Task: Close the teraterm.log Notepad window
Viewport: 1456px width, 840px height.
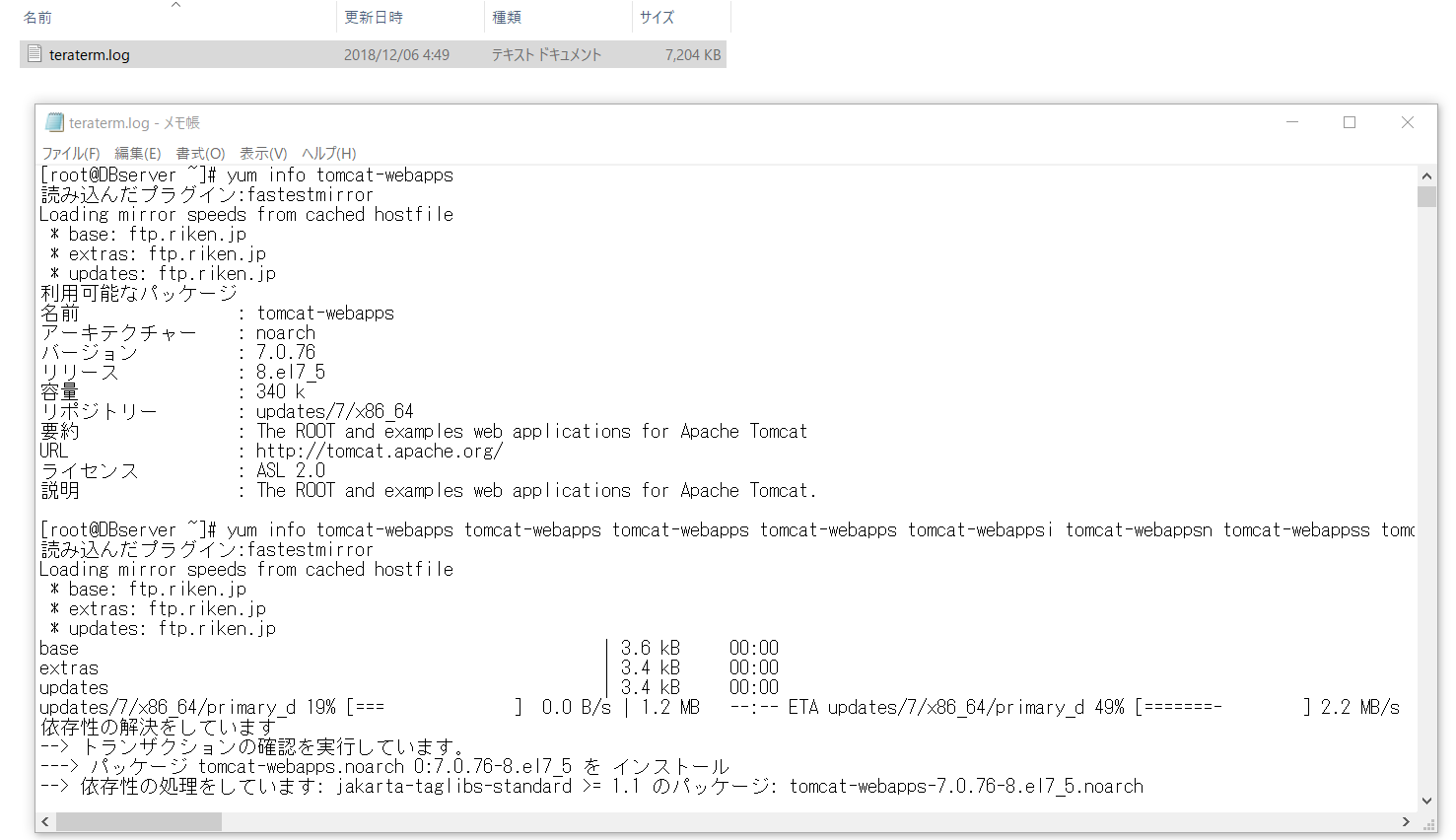Action: coord(1408,122)
